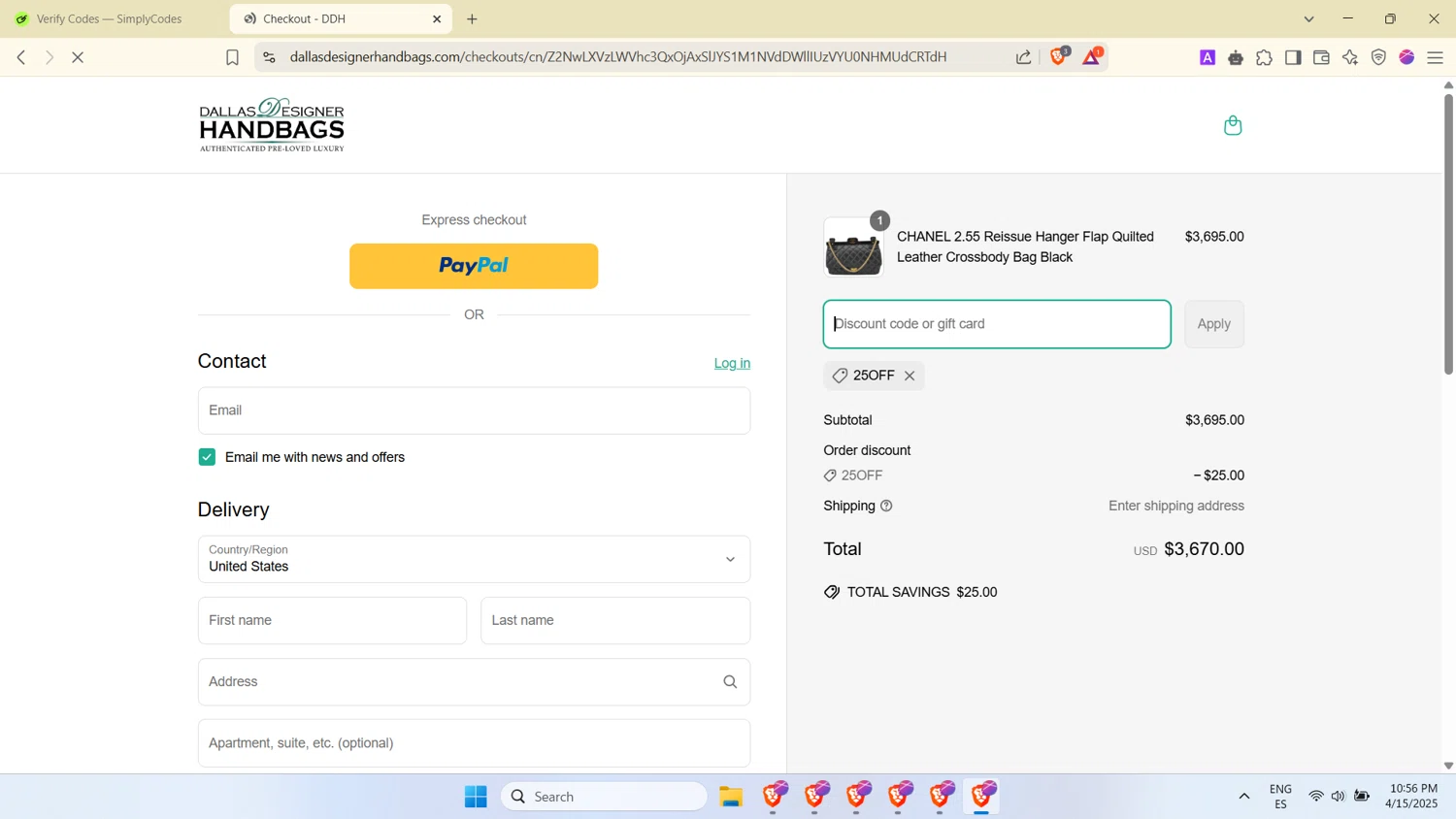Screen dimensions: 1456x819
Task: Open Brave Rewards triangle icon
Action: click(x=1092, y=56)
